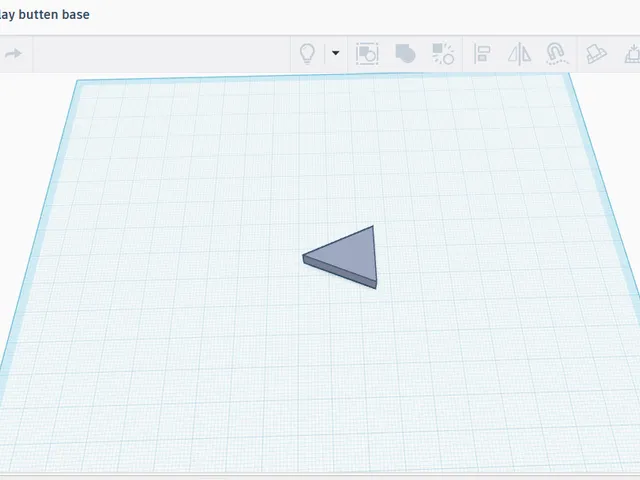Image resolution: width=640 pixels, height=480 pixels.
Task: Activate the Cruise magnet icon
Action: (557, 54)
